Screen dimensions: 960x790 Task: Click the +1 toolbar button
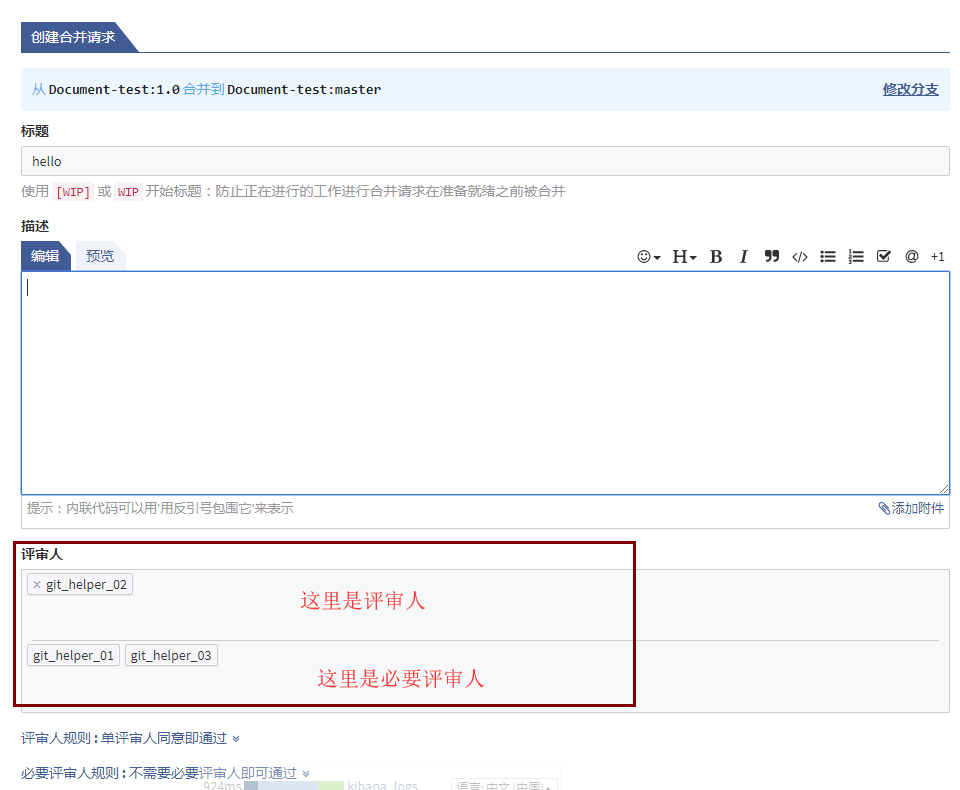[x=937, y=257]
